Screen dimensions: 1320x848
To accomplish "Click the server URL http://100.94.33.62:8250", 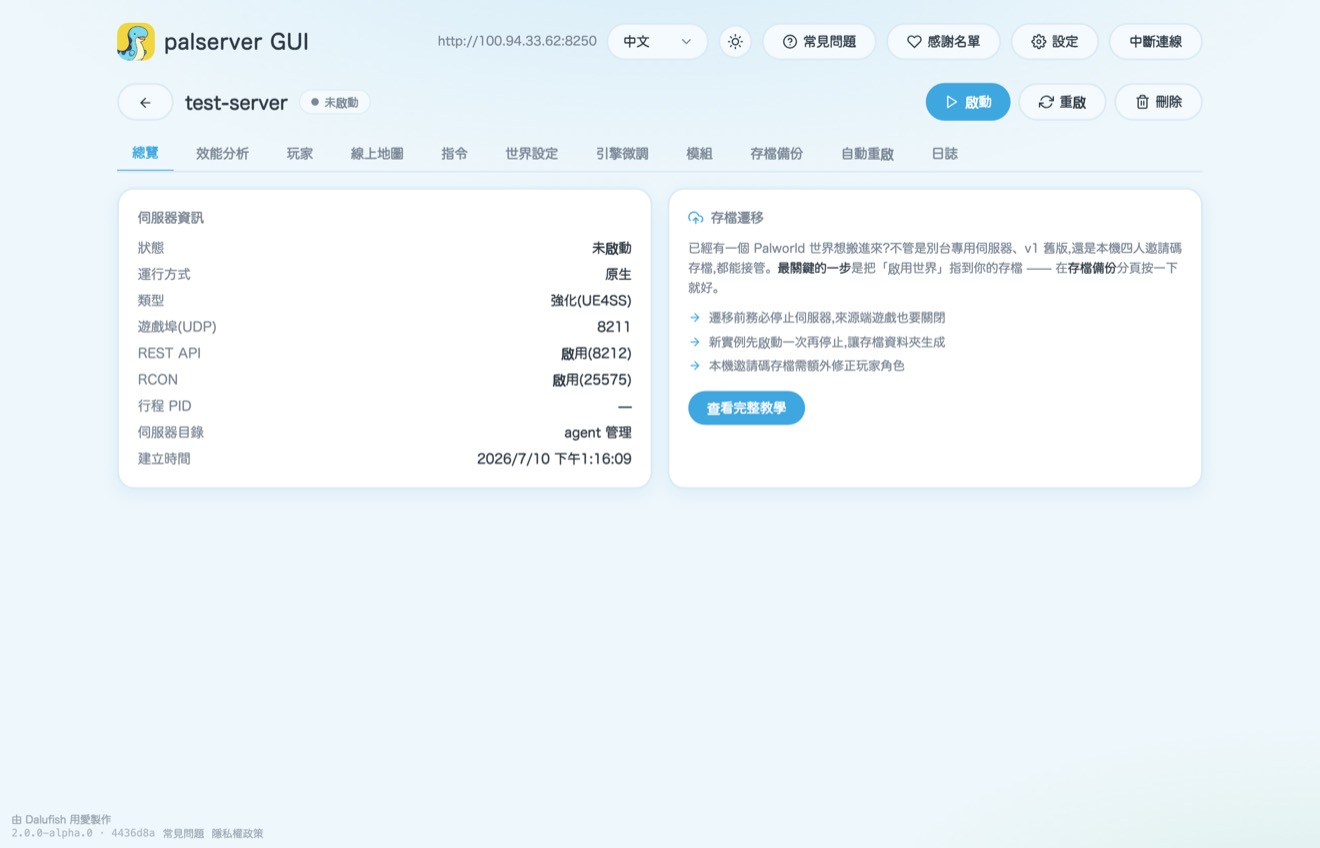I will [x=517, y=42].
